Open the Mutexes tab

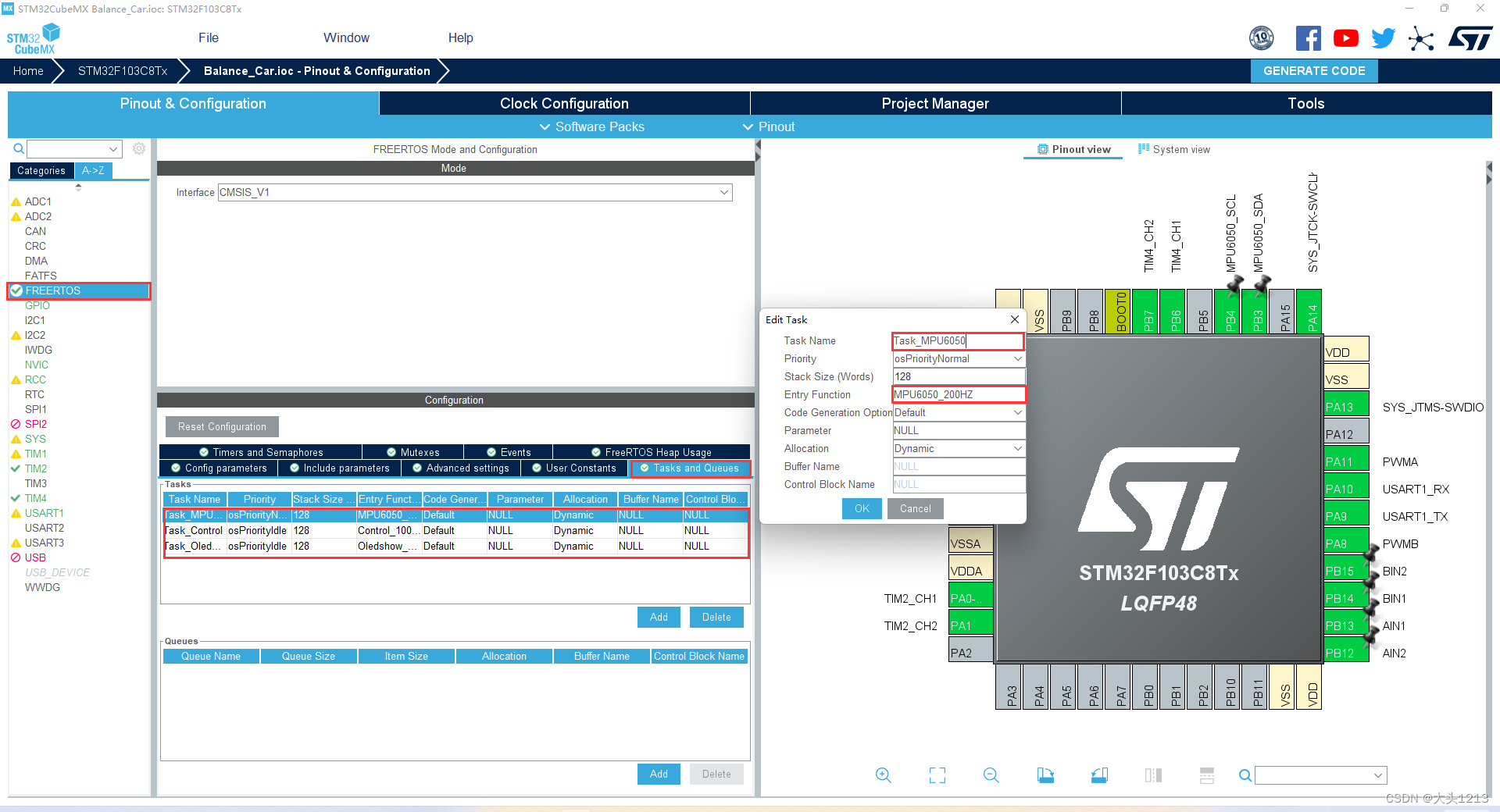(x=413, y=452)
